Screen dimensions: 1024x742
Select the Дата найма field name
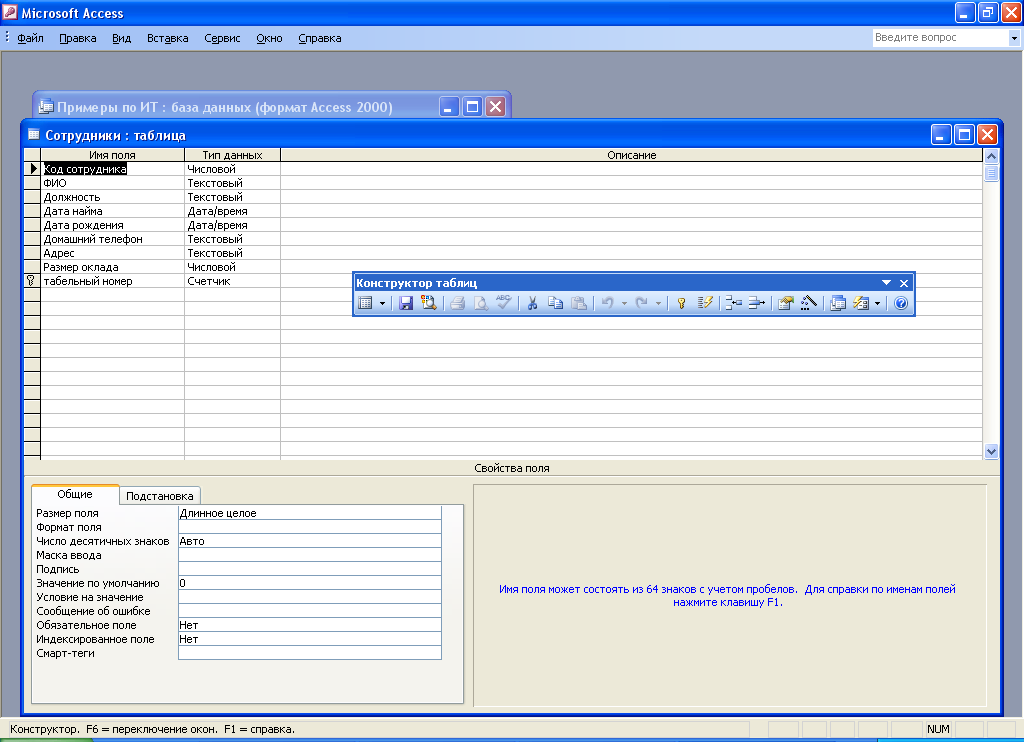click(112, 211)
